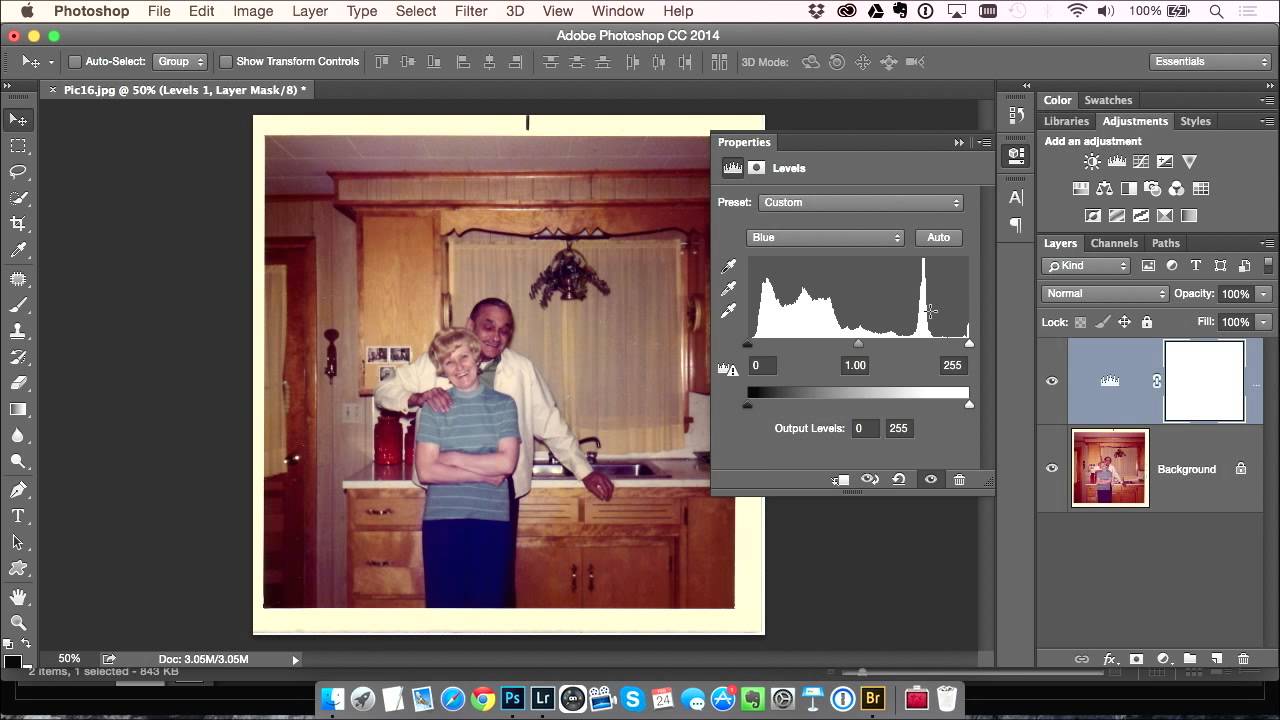Switch to the Paths tab

click(1165, 243)
